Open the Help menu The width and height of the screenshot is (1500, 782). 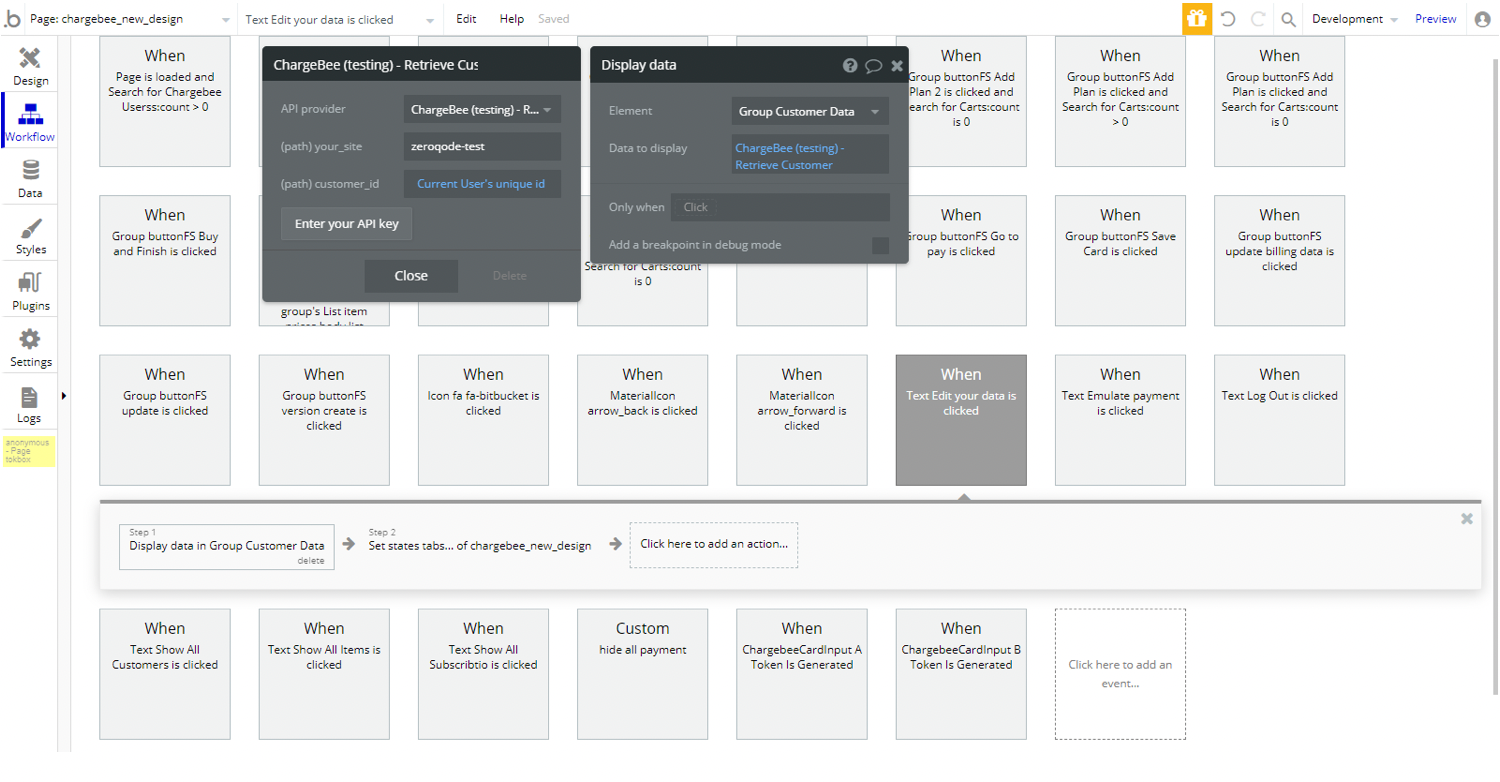coord(511,19)
